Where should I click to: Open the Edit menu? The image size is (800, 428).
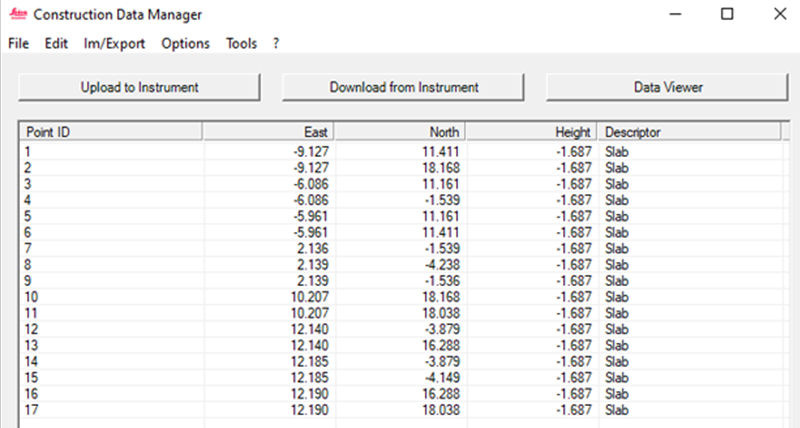tap(56, 44)
